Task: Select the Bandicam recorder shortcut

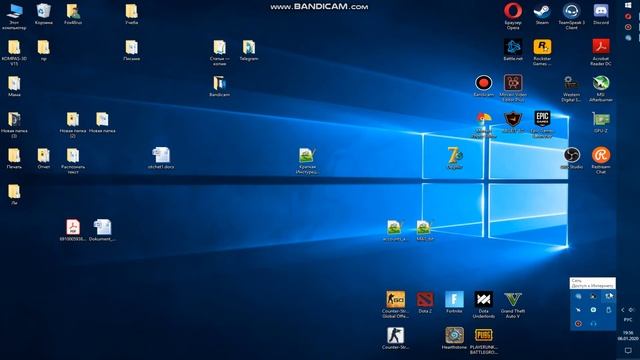Action: coord(483,86)
